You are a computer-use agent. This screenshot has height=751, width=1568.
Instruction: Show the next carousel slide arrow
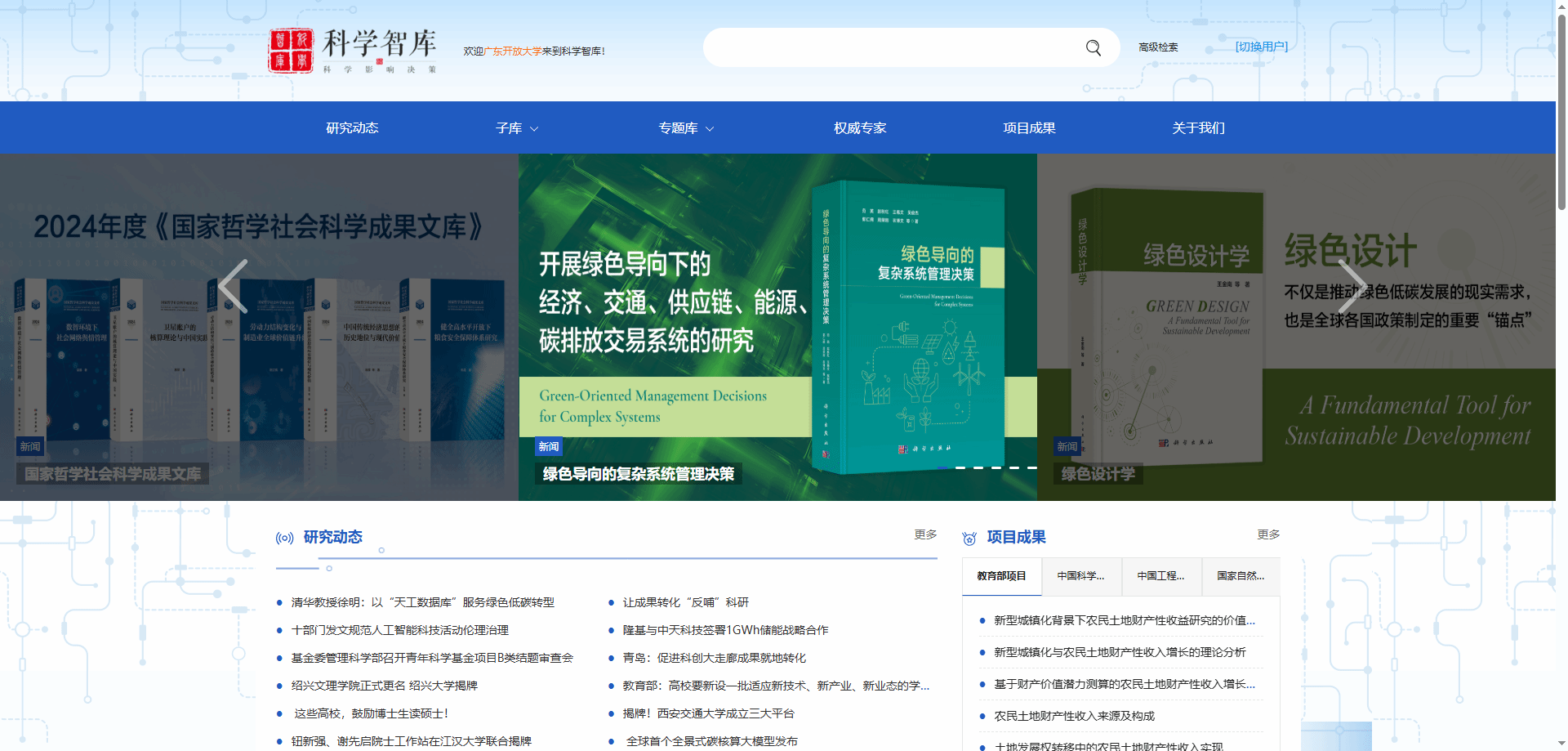pyautogui.click(x=1351, y=286)
